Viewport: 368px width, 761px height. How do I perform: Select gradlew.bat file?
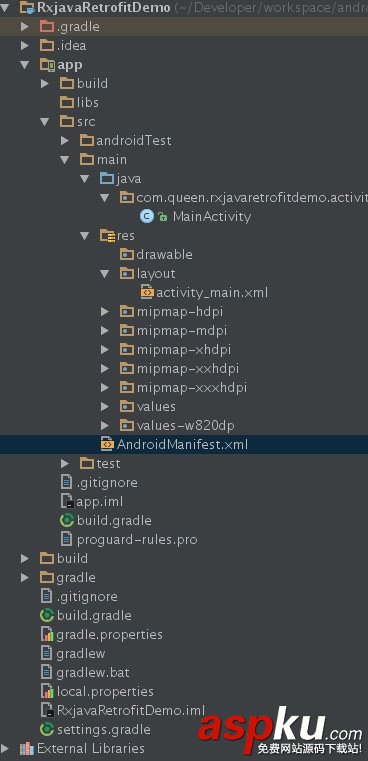[93, 673]
